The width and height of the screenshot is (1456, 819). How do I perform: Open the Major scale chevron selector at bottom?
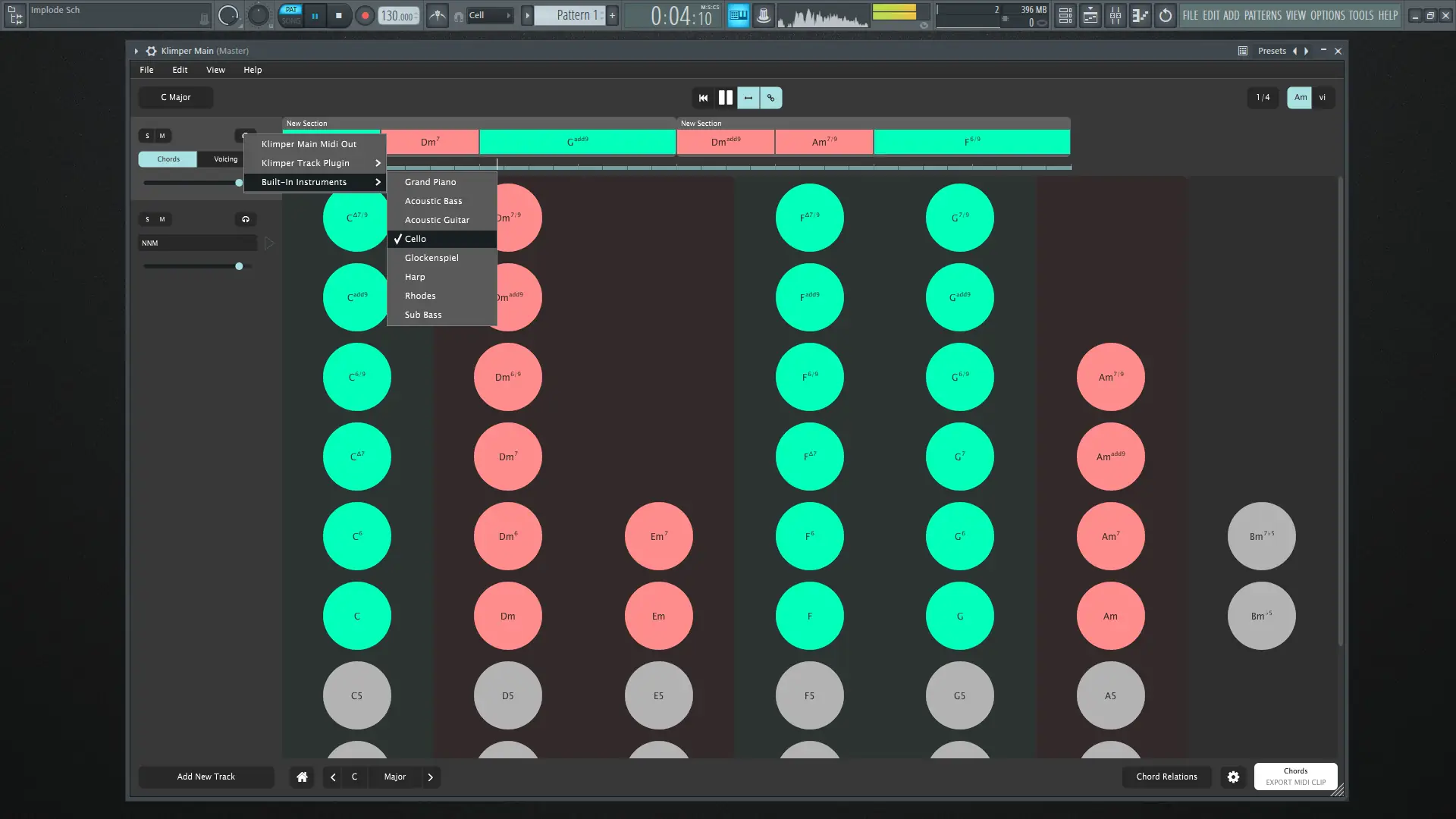430,777
